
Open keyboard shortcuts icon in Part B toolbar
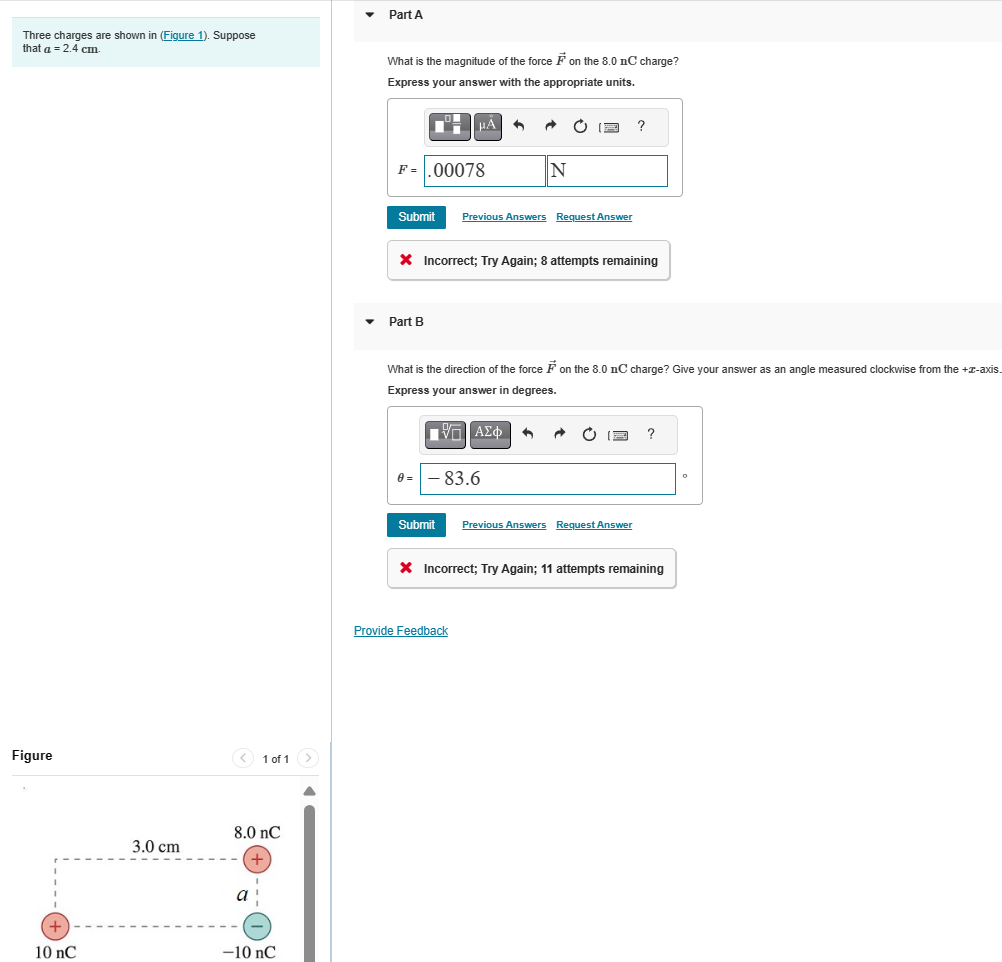pos(621,434)
